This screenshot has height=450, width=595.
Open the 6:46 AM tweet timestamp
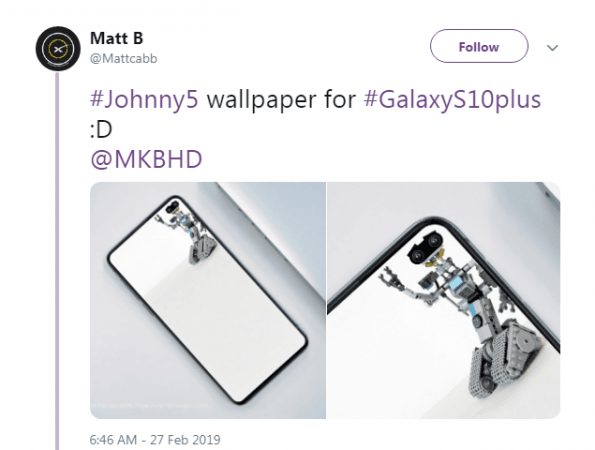point(155,440)
